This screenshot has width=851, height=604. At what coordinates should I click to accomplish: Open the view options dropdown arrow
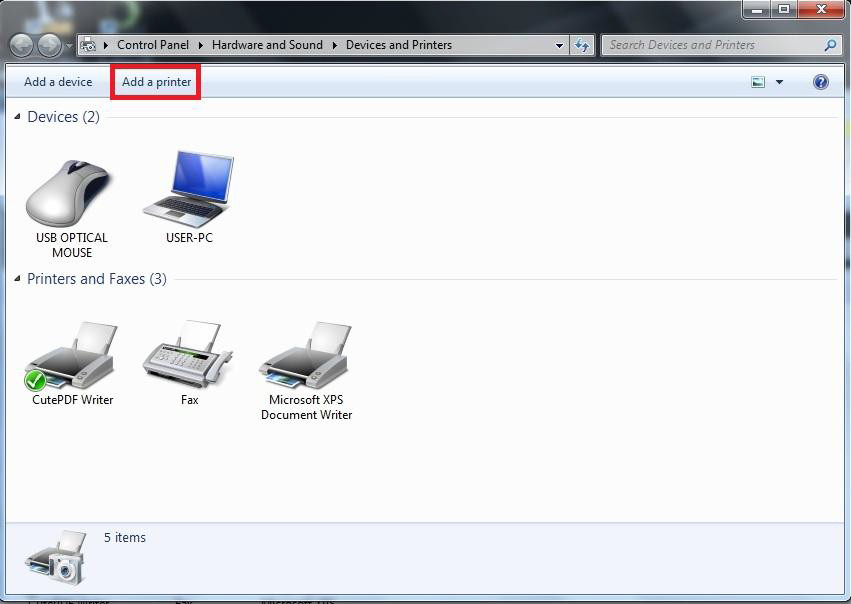click(779, 82)
